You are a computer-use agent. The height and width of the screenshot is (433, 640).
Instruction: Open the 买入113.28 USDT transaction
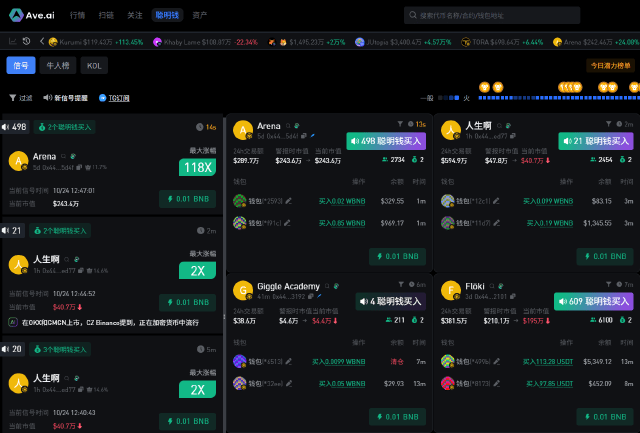coord(548,362)
